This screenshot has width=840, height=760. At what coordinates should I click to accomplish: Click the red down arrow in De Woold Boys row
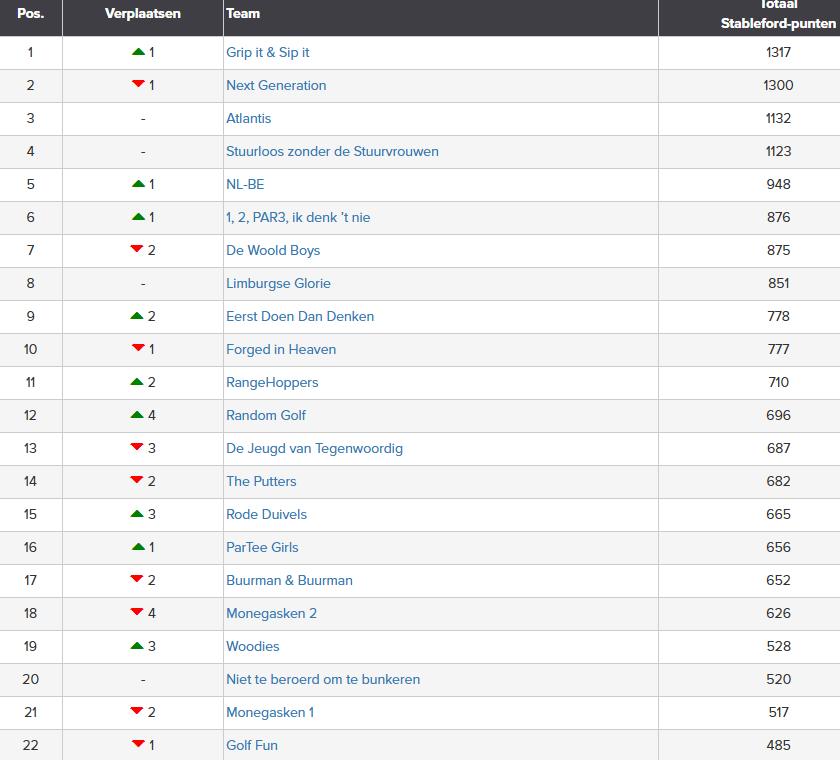tap(137, 249)
